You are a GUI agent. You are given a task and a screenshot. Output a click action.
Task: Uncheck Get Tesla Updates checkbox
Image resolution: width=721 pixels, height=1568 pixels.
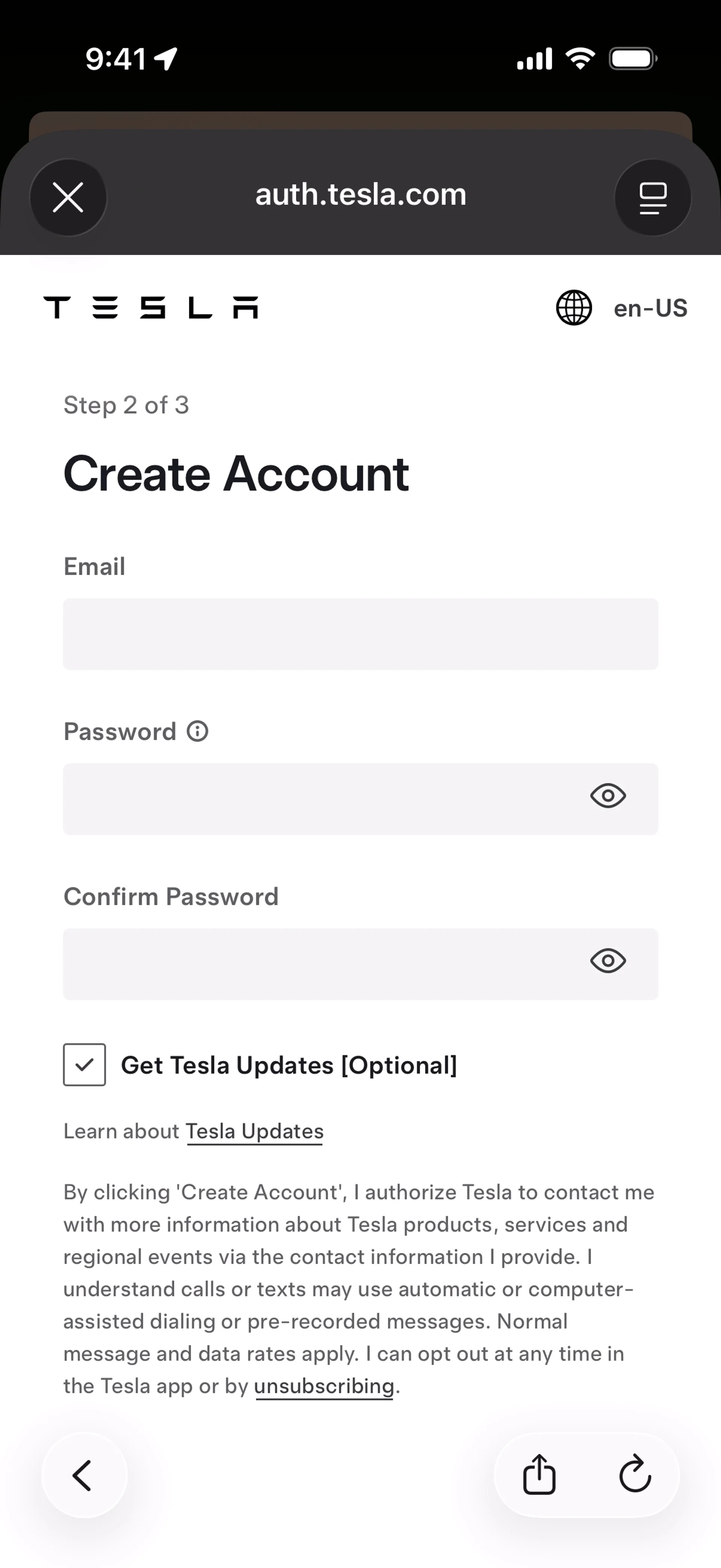84,1065
